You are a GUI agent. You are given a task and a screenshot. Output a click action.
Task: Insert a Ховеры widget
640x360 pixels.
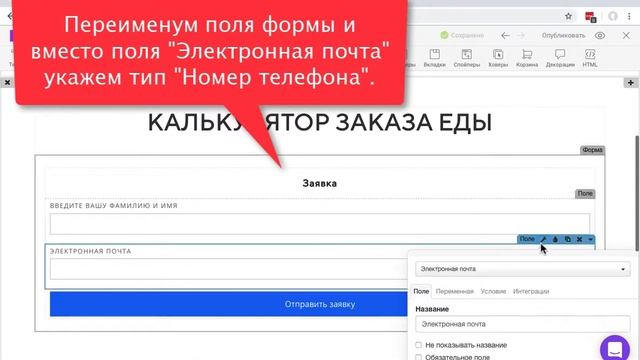[x=498, y=58]
